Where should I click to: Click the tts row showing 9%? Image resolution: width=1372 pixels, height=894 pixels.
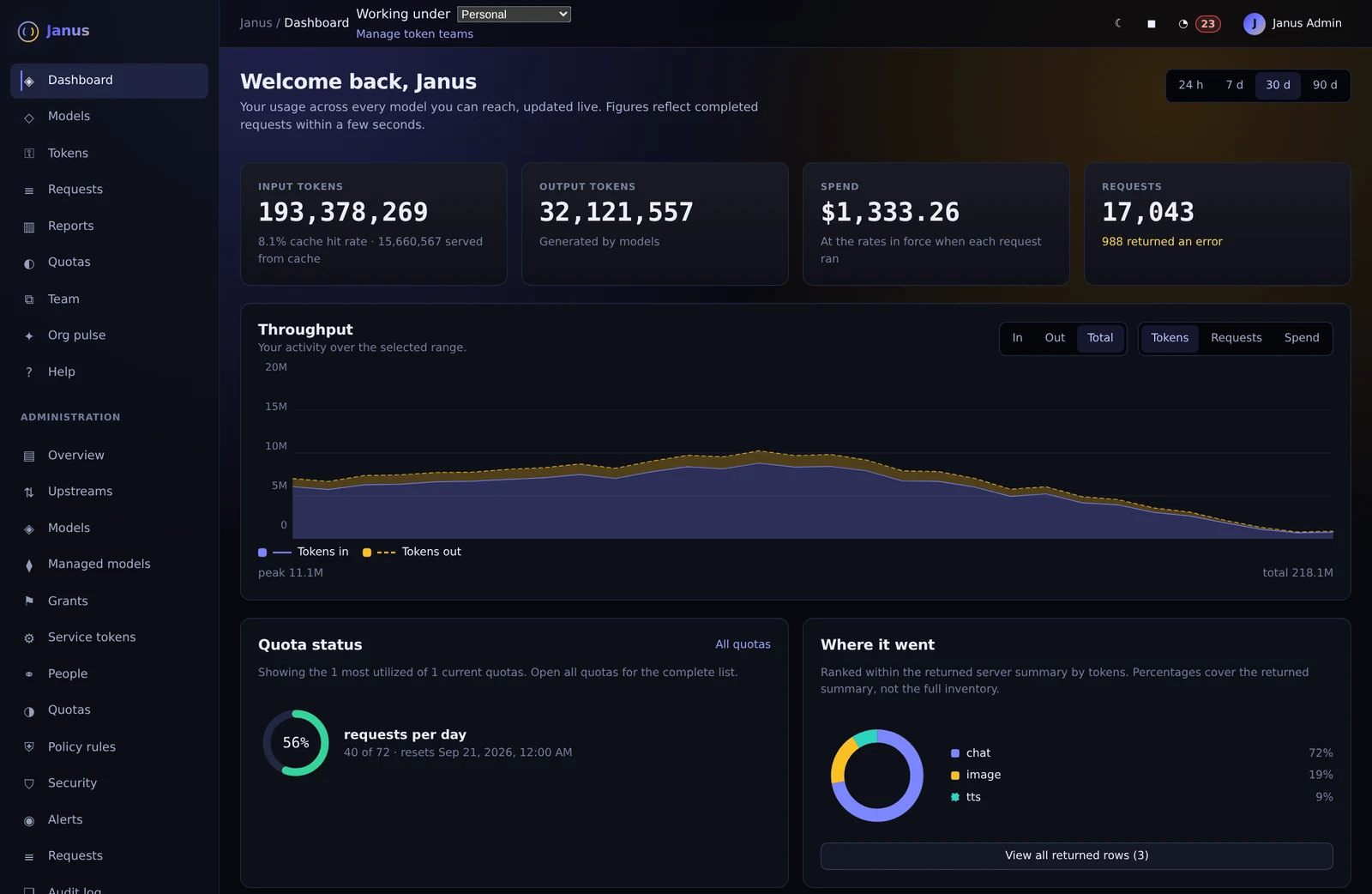pos(1142,797)
